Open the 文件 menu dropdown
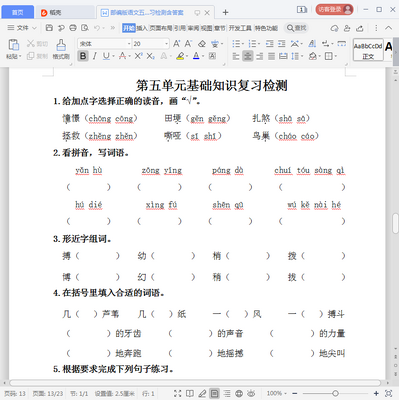This screenshot has height=400, width=399. (22, 28)
